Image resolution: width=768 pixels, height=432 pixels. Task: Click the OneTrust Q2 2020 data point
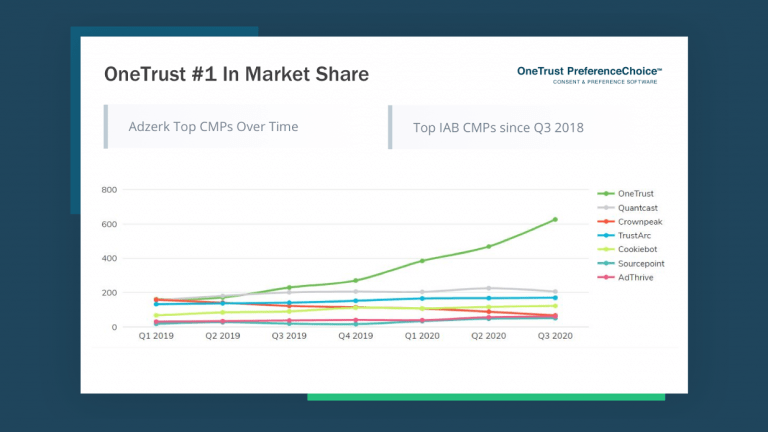coord(489,246)
